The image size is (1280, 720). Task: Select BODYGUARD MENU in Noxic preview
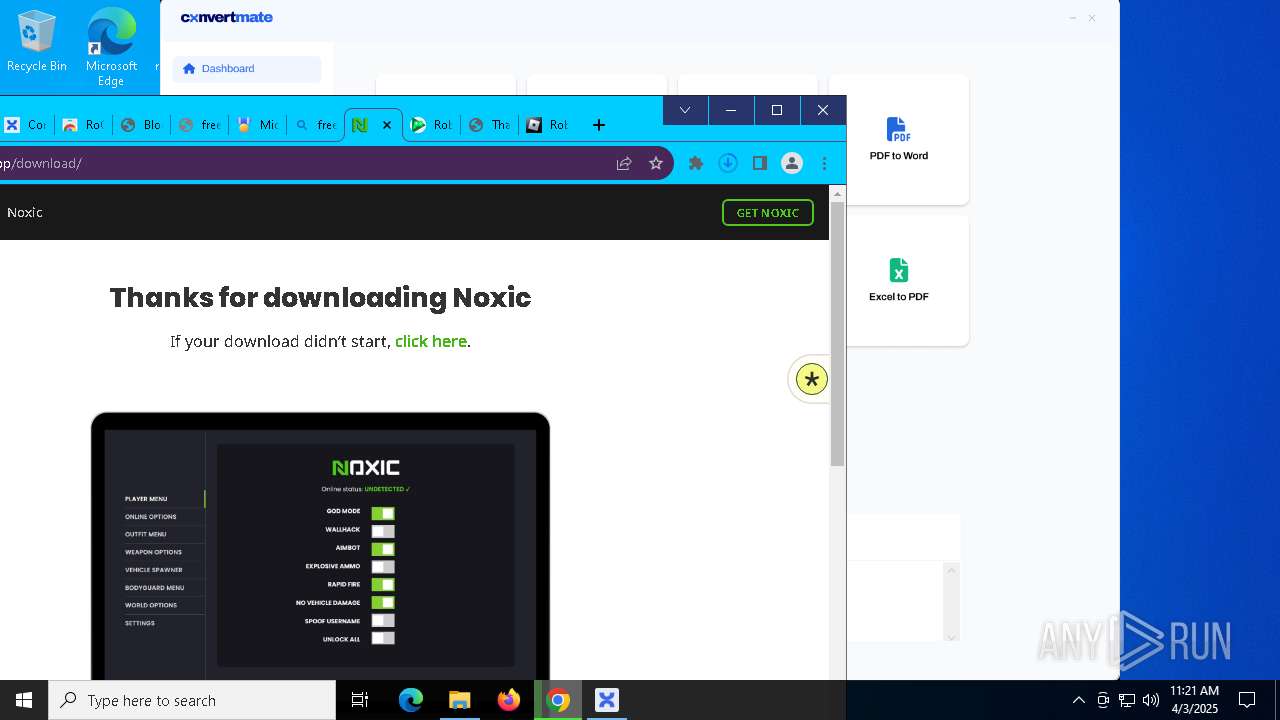click(154, 588)
